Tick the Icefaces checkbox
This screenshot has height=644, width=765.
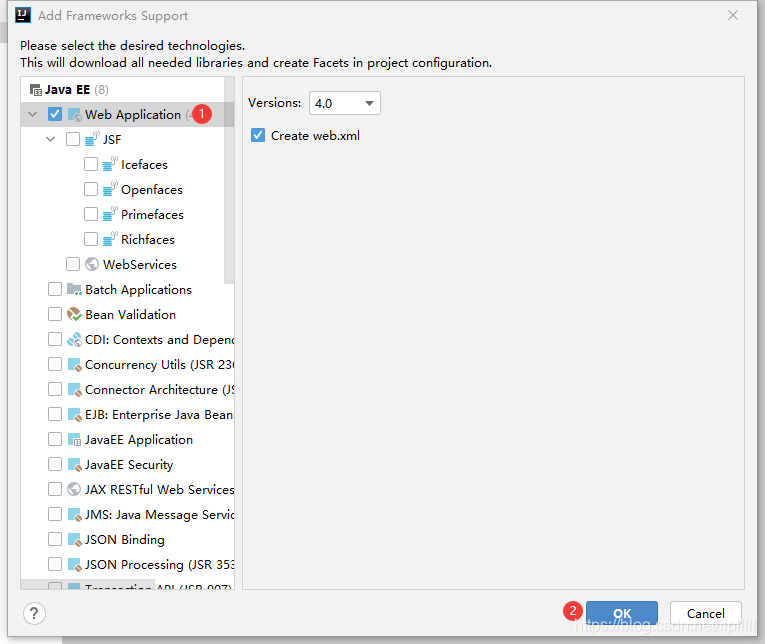coord(91,164)
